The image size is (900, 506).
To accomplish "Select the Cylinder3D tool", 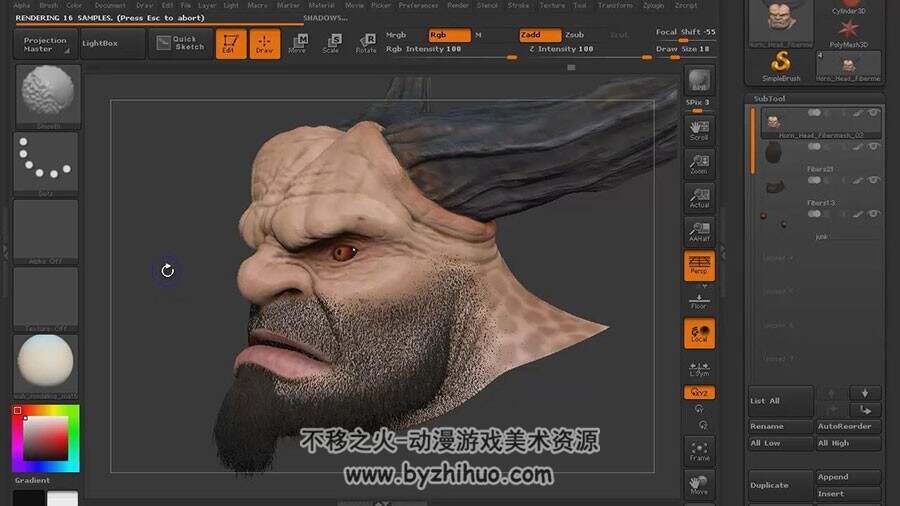I will click(848, 7).
